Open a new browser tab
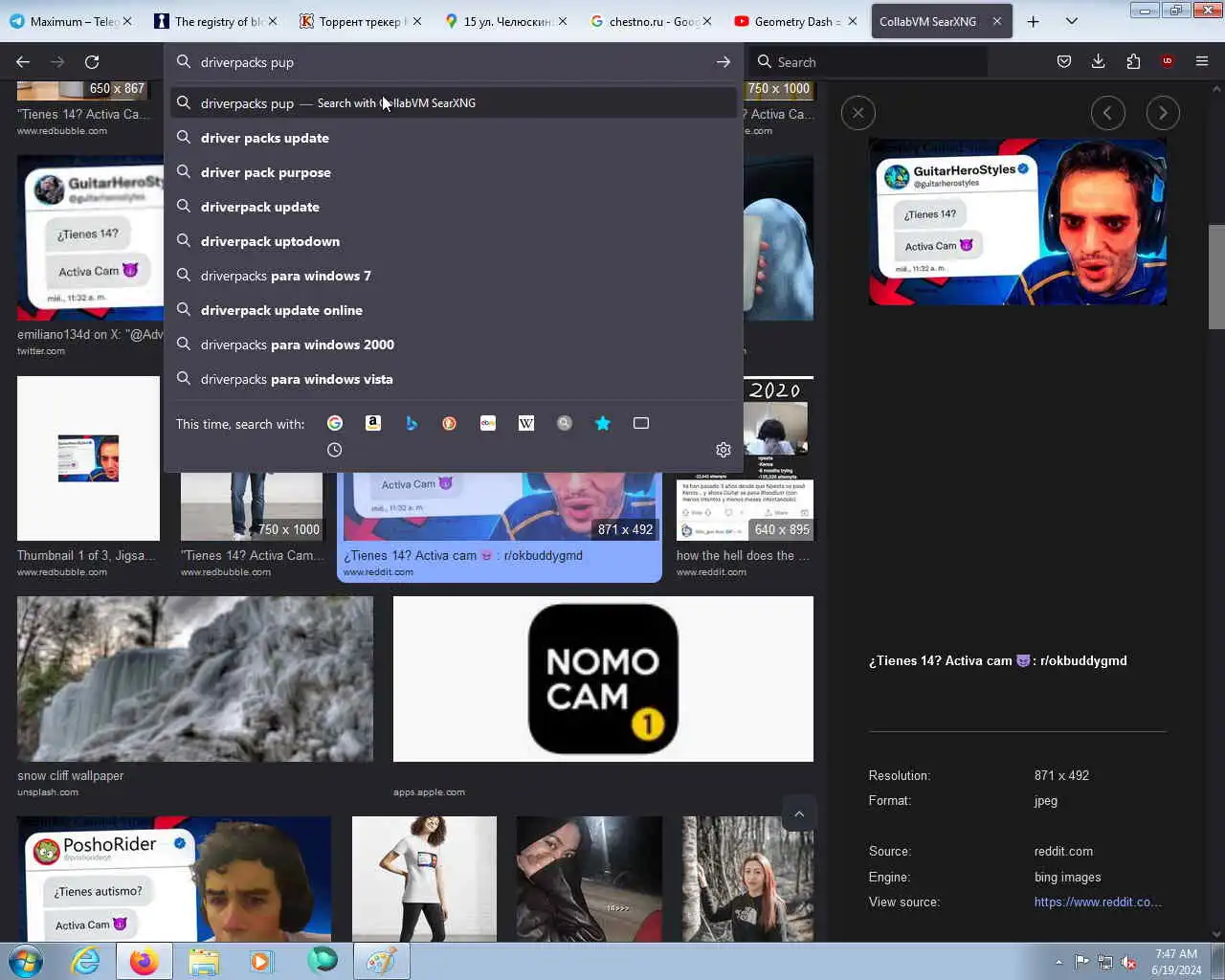This screenshot has width=1225, height=980. click(1034, 21)
